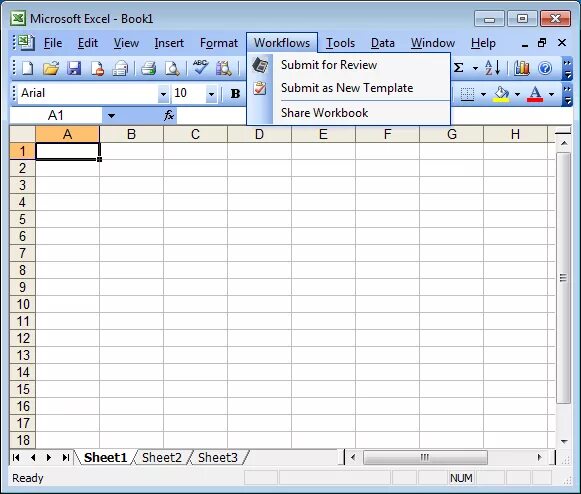Screen dimensions: 581x494
Task: Click the AutoSum sigma icon
Action: click(459, 68)
